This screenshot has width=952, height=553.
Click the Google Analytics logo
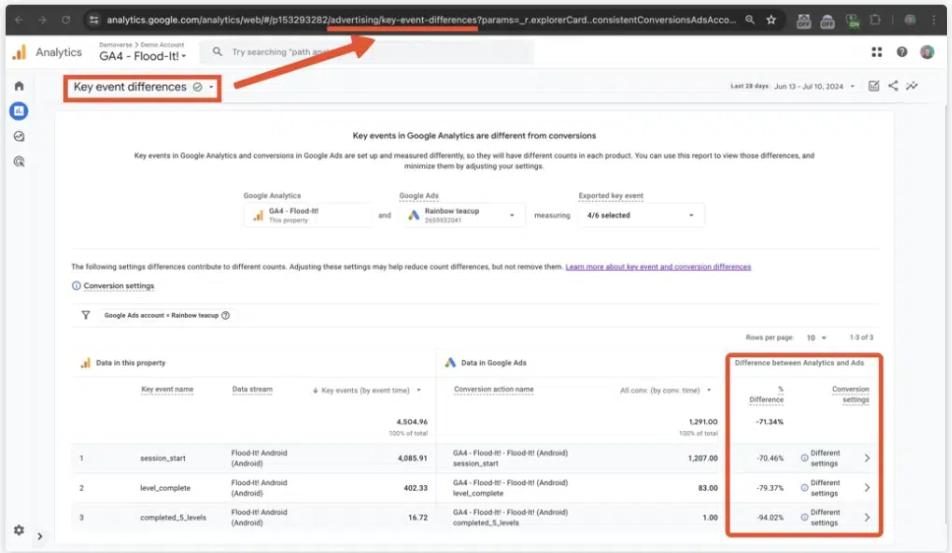[x=19, y=52]
